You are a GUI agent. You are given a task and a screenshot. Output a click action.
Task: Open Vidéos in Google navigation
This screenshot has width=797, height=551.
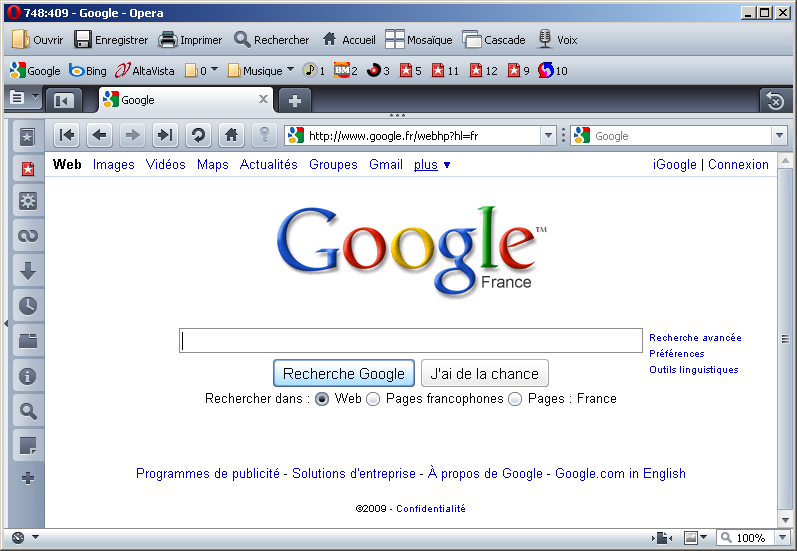click(165, 165)
